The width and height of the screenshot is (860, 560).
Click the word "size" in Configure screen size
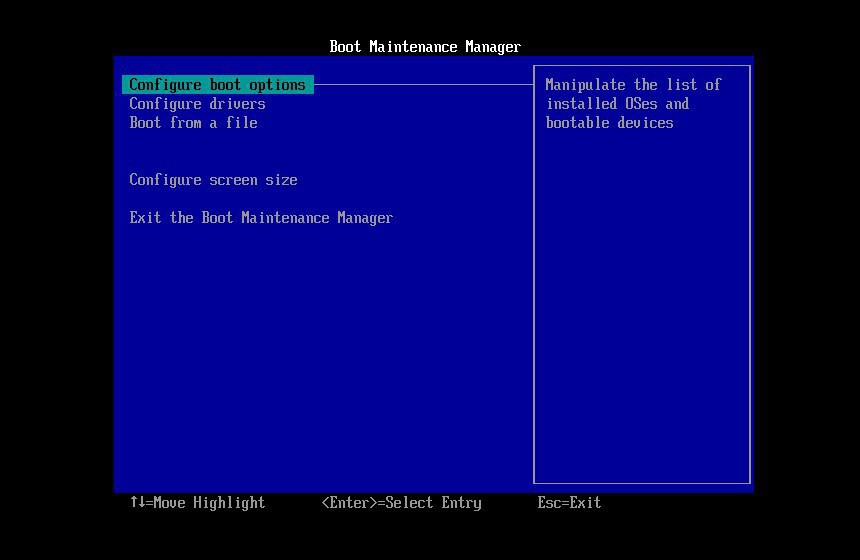281,180
